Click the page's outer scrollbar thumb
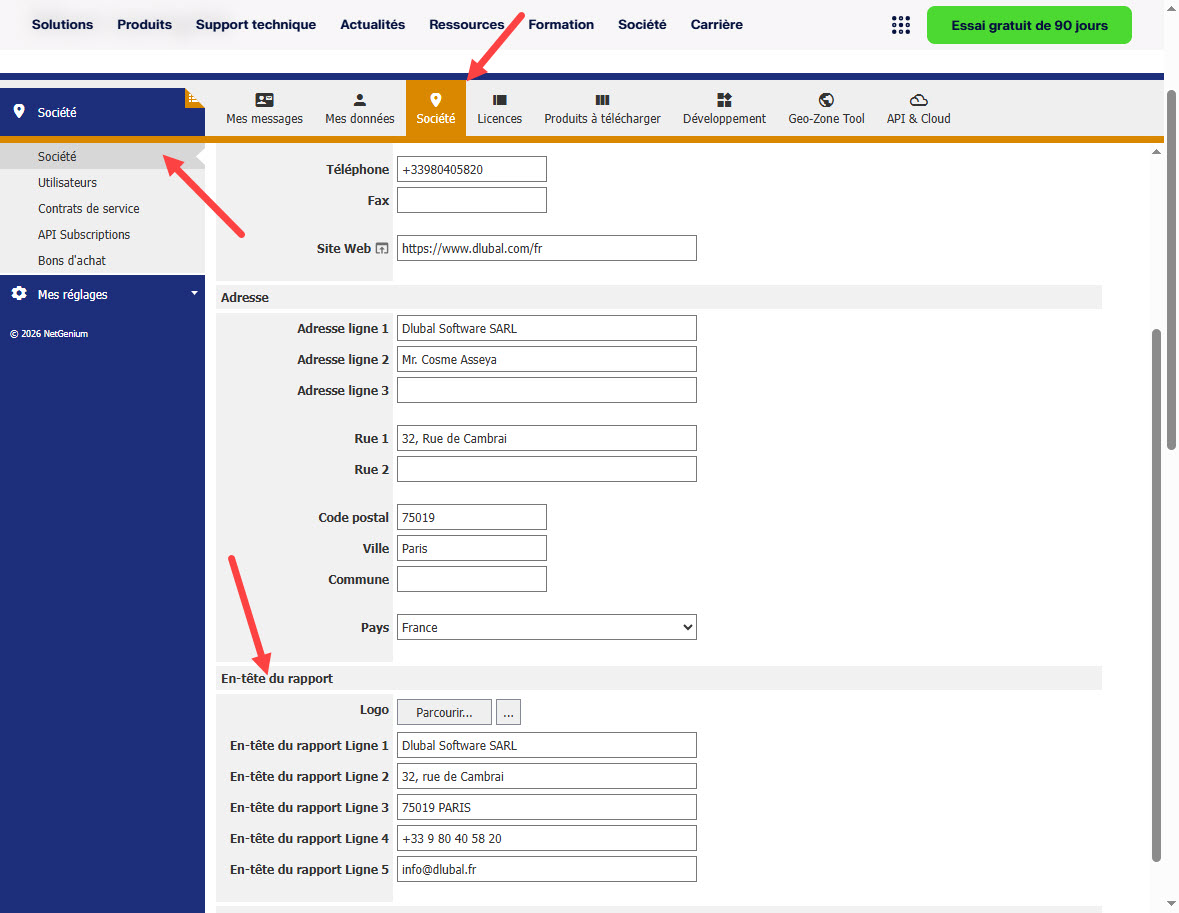 tap(1171, 270)
